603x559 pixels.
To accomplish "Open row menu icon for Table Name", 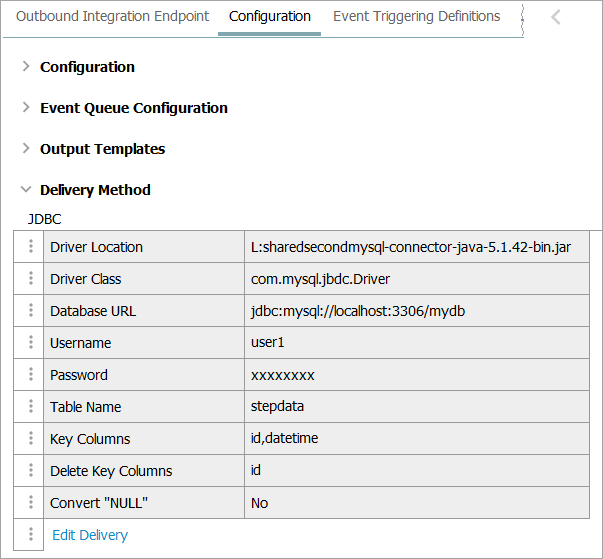I will pos(30,407).
